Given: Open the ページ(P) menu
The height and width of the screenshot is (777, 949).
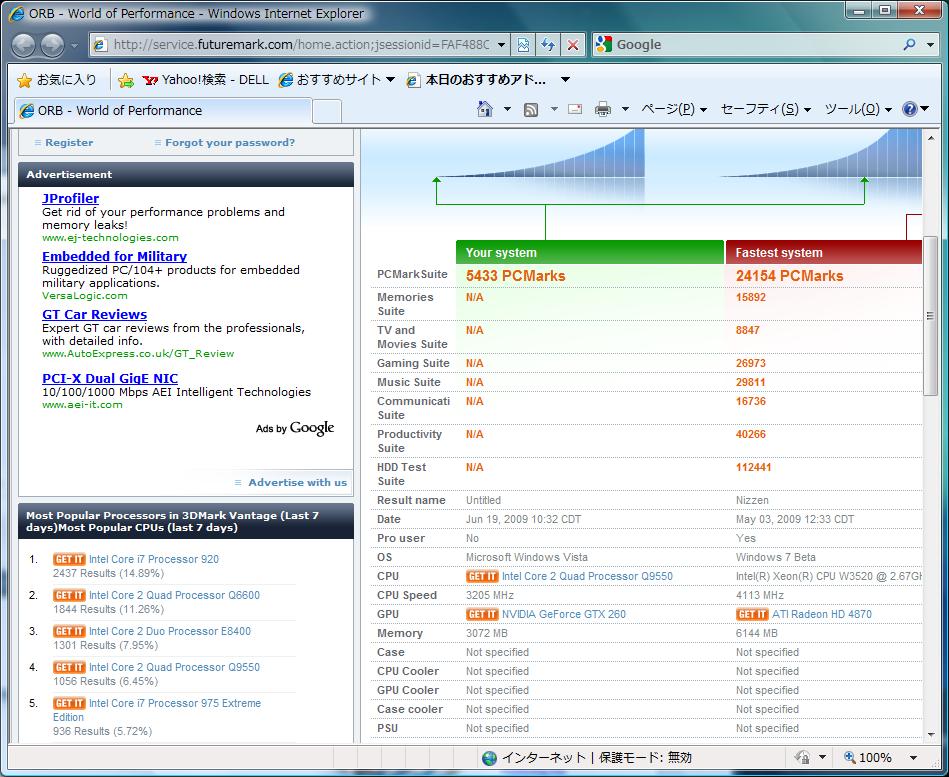Looking at the screenshot, I should (674, 110).
